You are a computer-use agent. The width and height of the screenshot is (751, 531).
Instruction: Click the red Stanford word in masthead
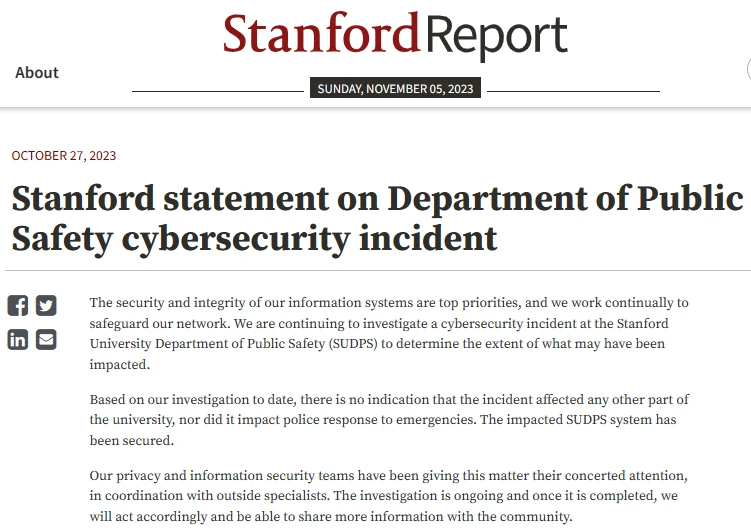point(321,34)
